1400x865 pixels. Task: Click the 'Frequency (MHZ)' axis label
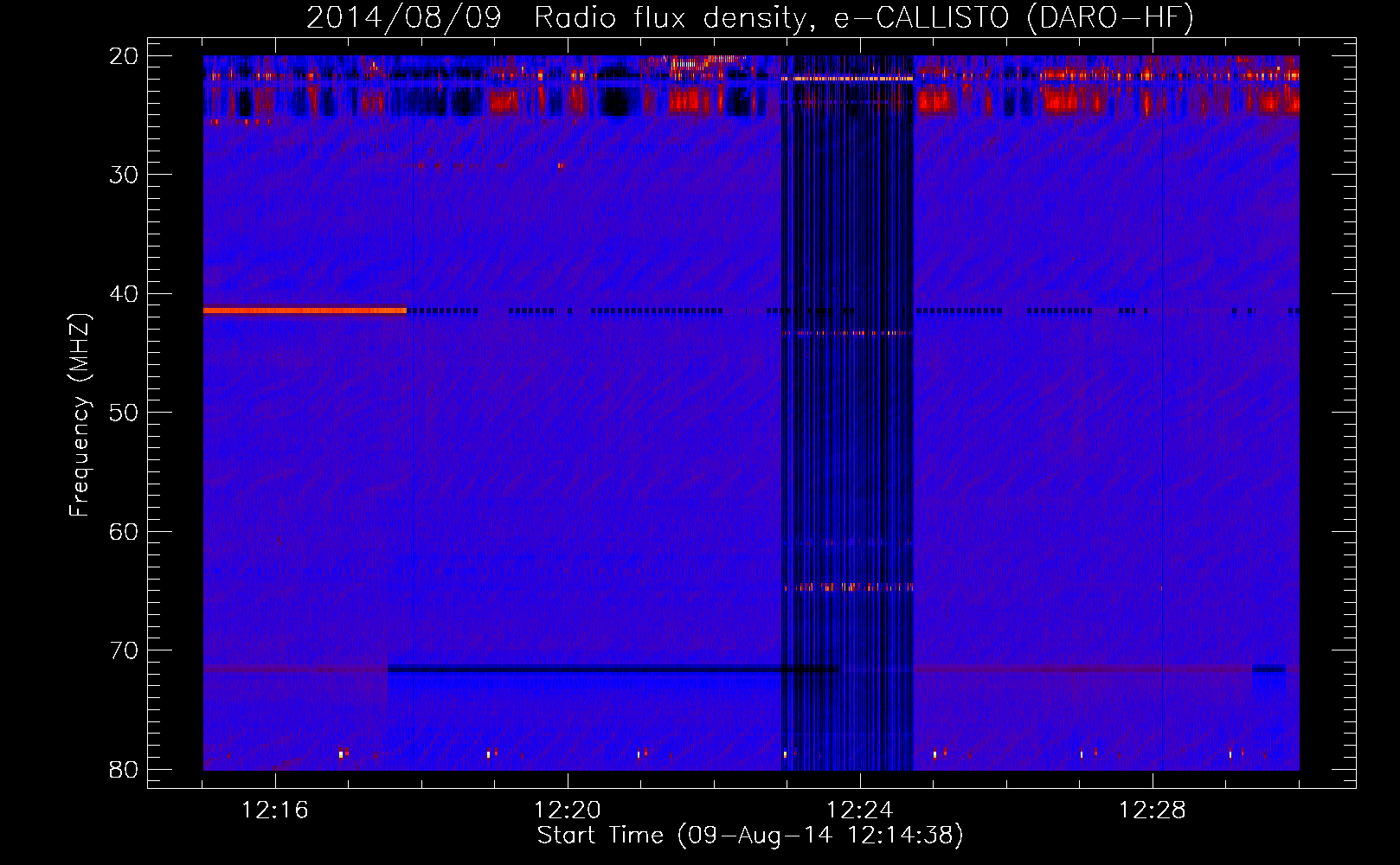[80, 415]
